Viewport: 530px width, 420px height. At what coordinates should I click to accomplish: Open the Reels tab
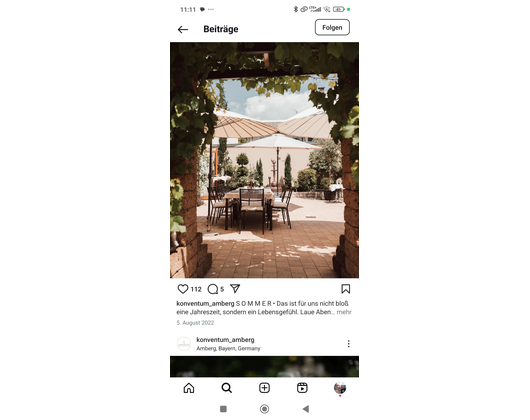(x=302, y=388)
